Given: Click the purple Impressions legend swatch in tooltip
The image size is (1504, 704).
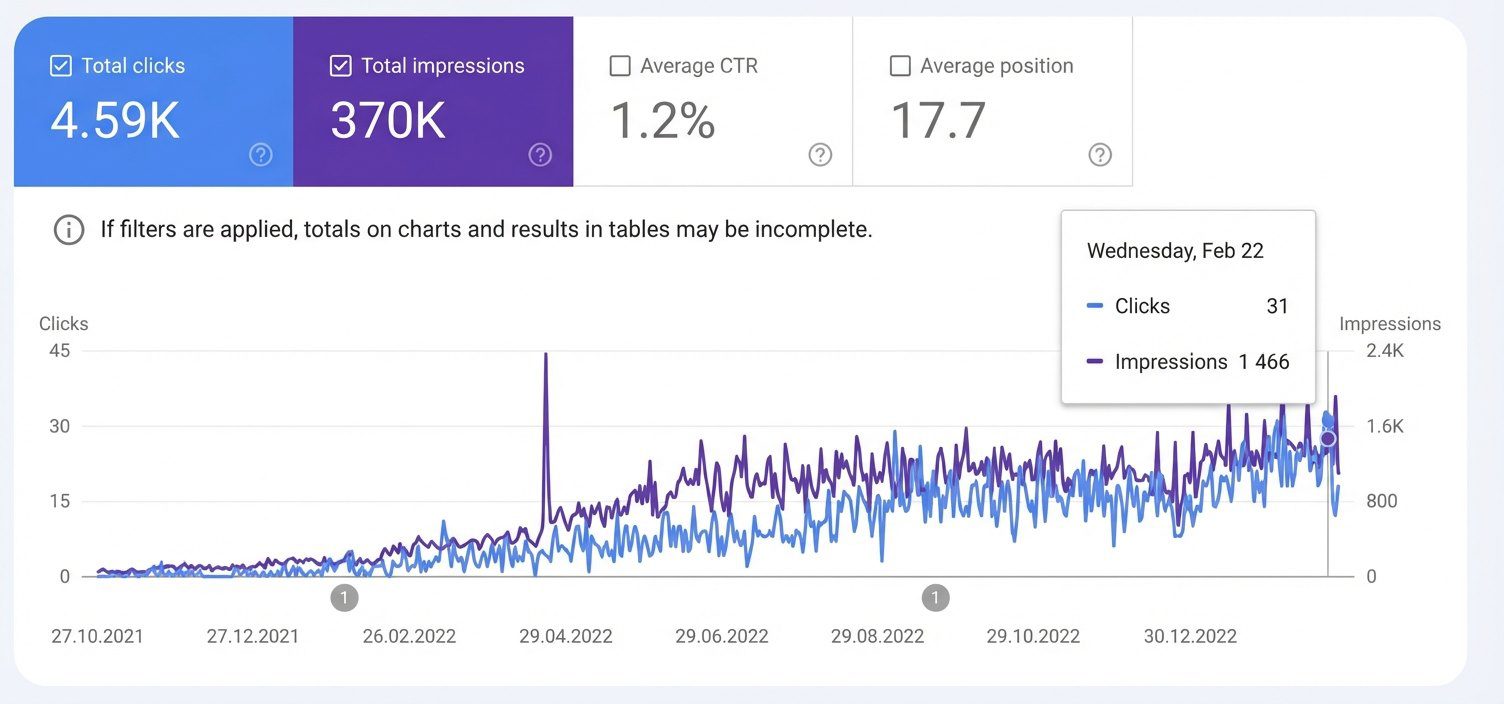Looking at the screenshot, I should click(1094, 362).
